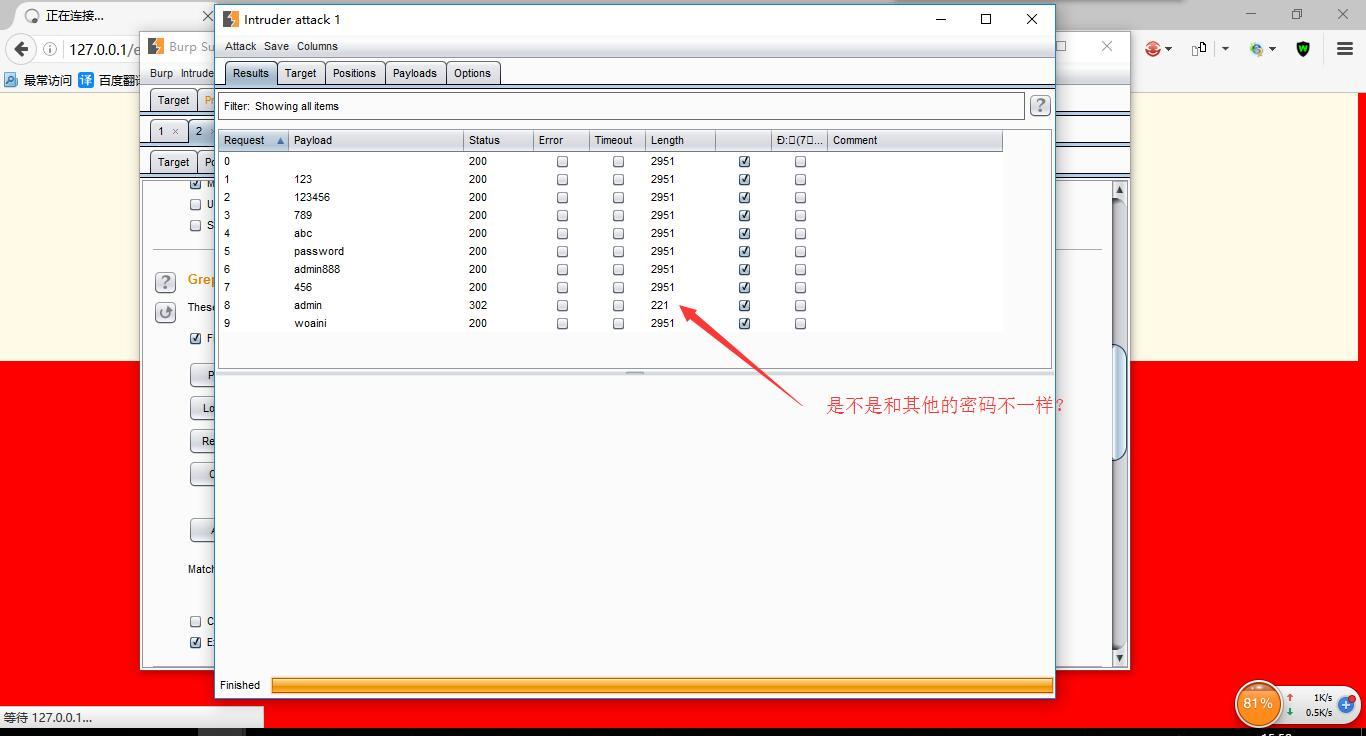Click the Grep section reset arrow icon

pyautogui.click(x=165, y=312)
